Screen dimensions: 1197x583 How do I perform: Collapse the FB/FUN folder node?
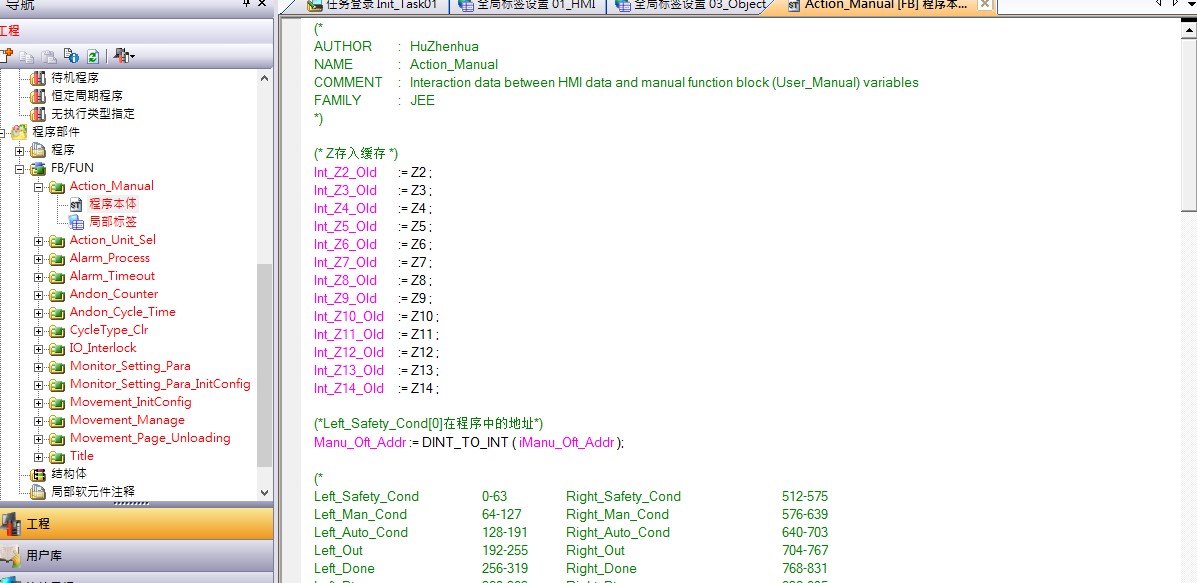point(19,168)
